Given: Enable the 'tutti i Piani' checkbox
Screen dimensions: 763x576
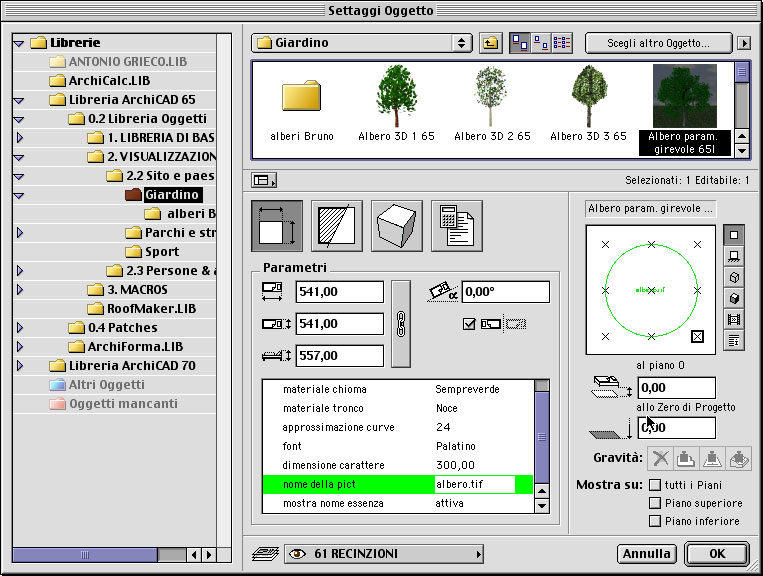Looking at the screenshot, I should [x=655, y=485].
